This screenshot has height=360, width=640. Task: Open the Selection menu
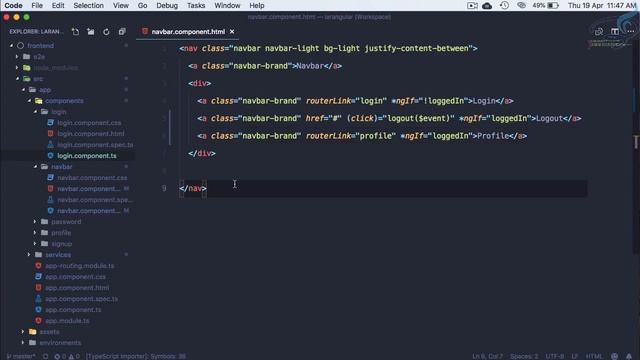pyautogui.click(x=88, y=5)
